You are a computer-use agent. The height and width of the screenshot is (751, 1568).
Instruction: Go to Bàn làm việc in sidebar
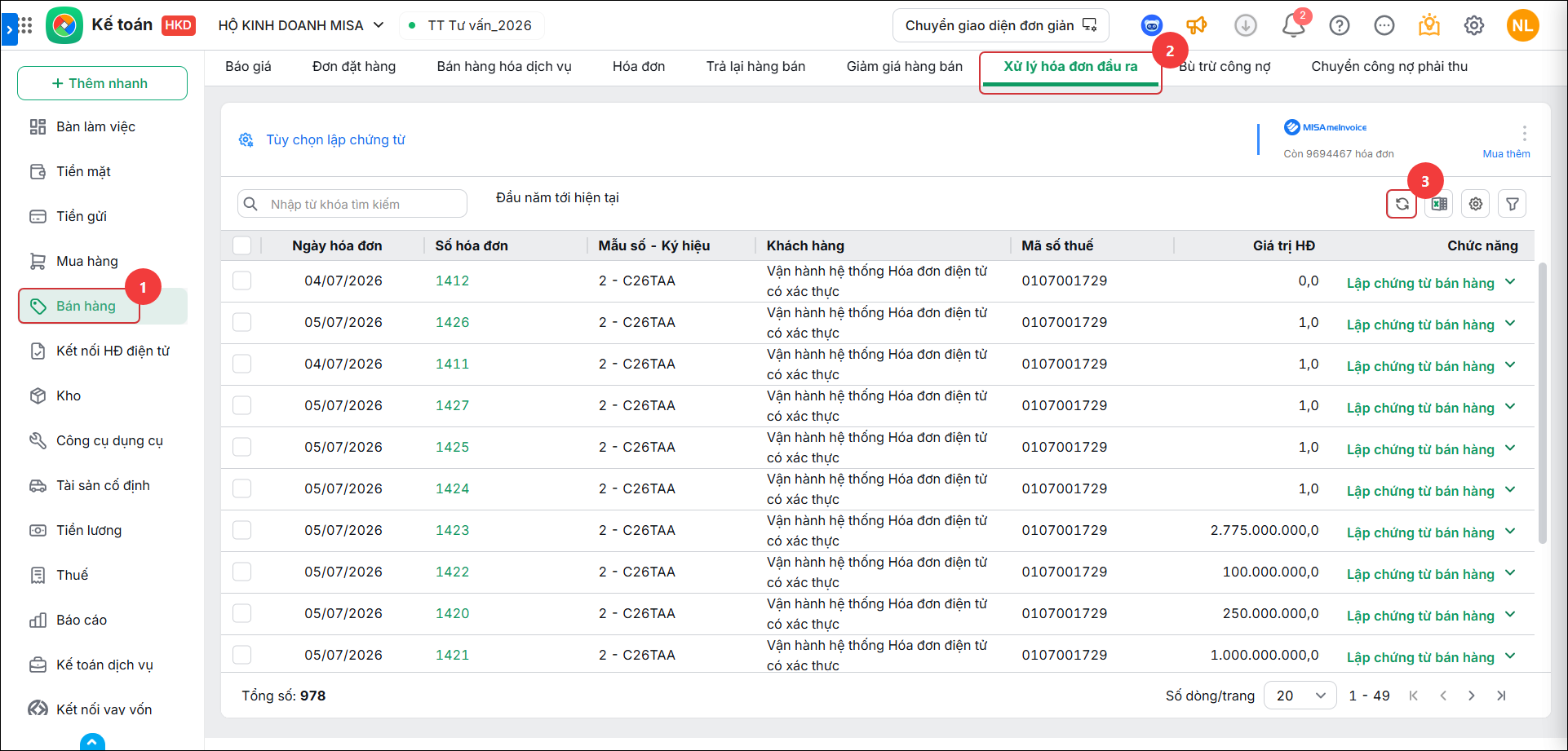coord(95,126)
